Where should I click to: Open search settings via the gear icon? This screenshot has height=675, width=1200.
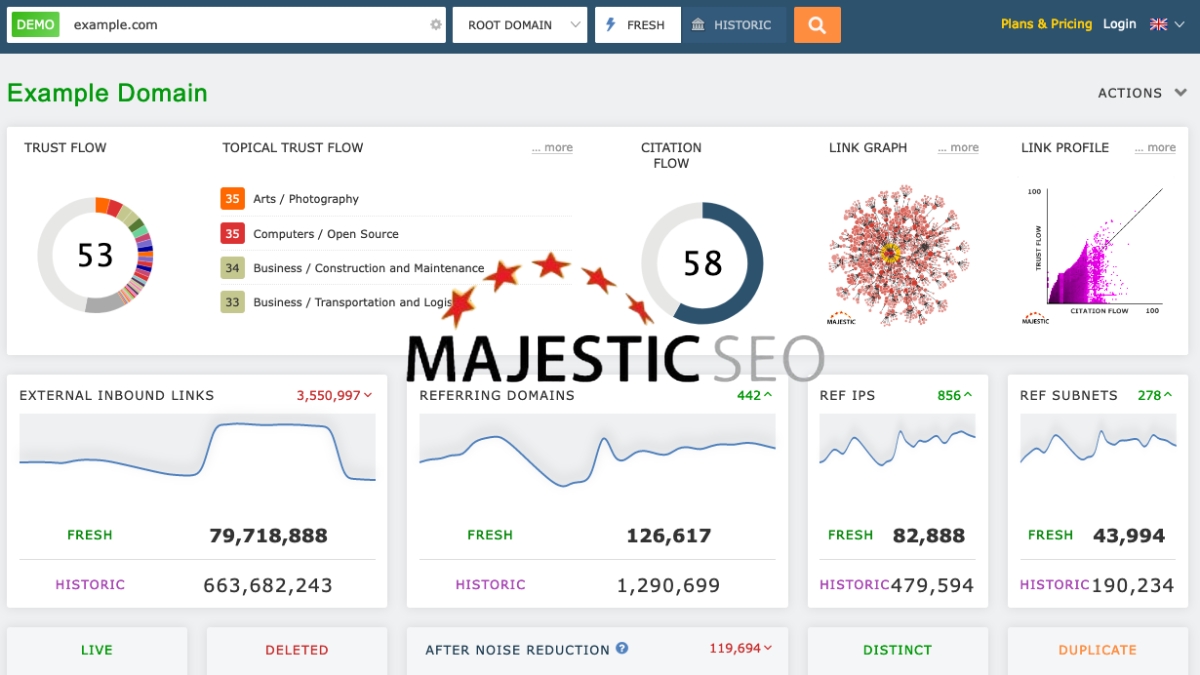(x=434, y=24)
